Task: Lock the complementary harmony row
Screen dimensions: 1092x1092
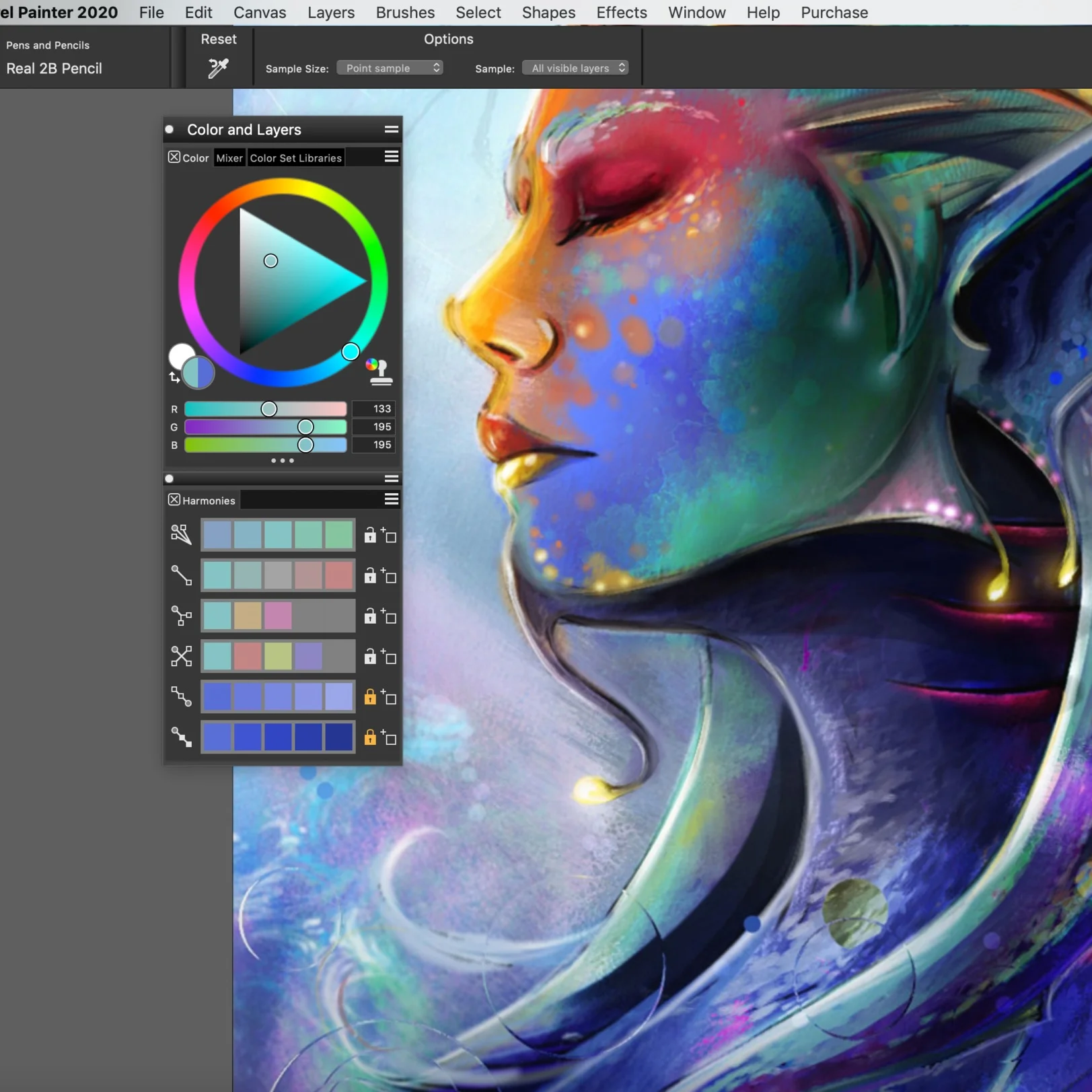Action: (370, 575)
